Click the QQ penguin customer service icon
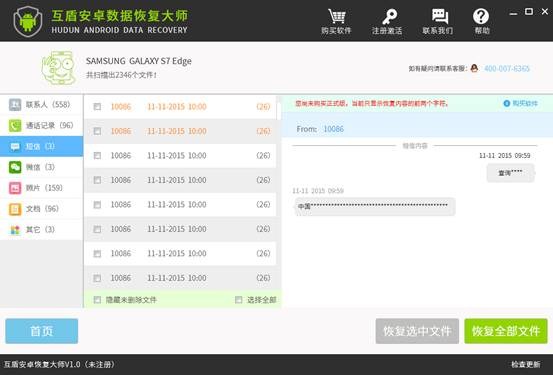The image size is (553, 375). (474, 68)
